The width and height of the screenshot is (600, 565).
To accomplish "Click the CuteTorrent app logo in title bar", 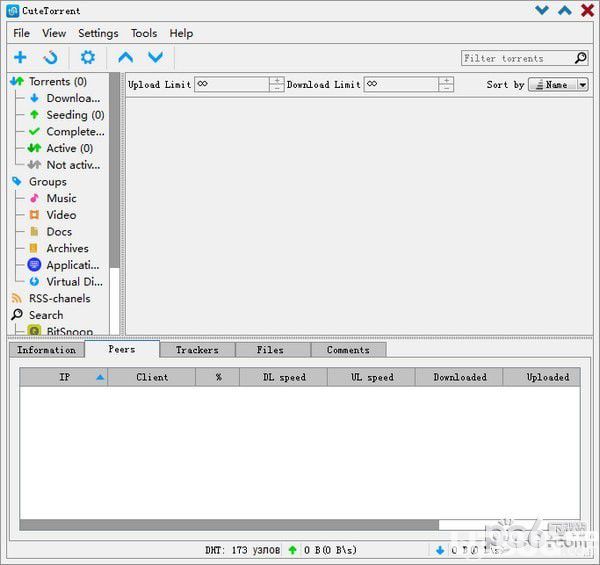I will pyautogui.click(x=13, y=11).
